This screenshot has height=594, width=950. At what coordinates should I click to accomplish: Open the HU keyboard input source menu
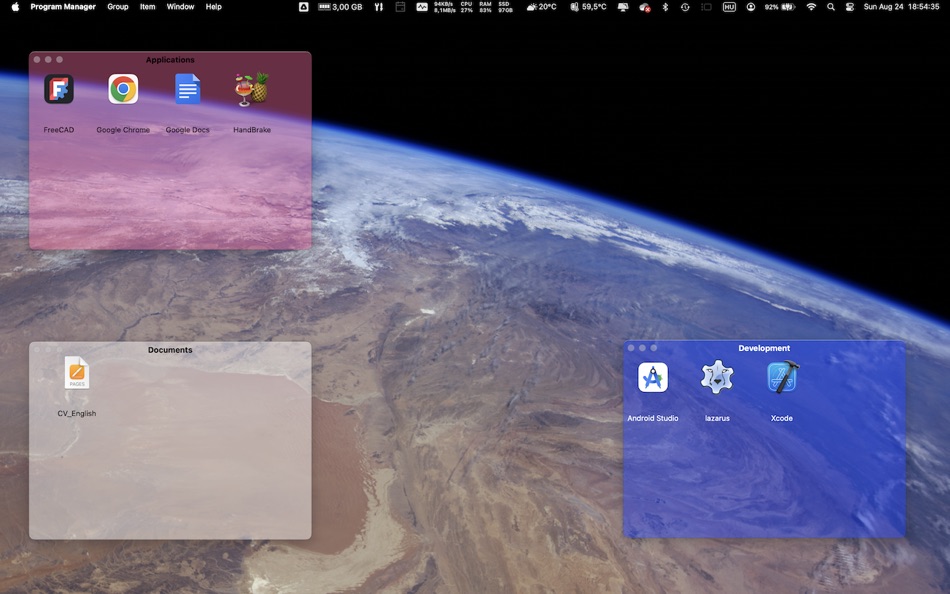tap(729, 7)
